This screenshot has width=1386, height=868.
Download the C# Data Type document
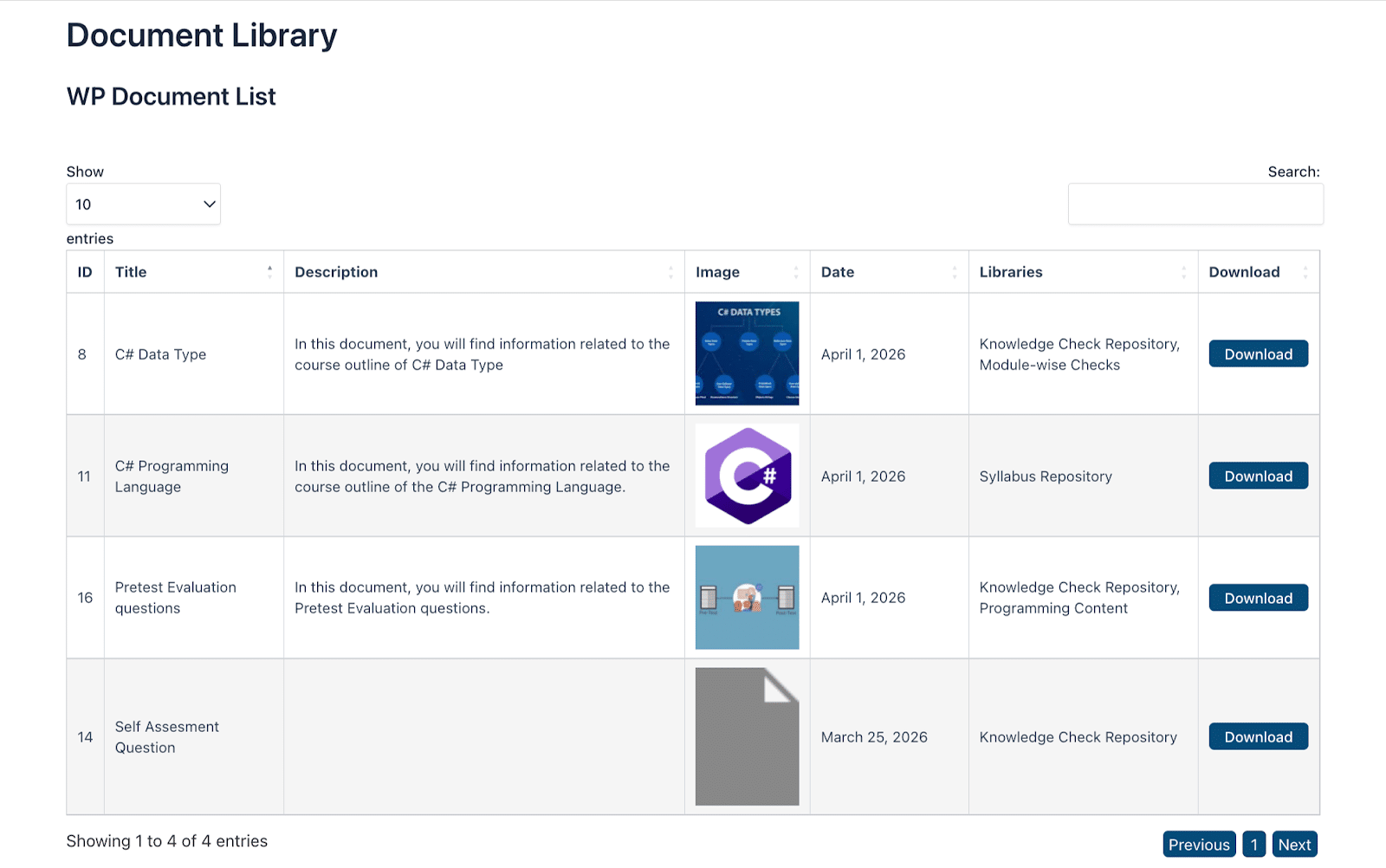pos(1259,354)
